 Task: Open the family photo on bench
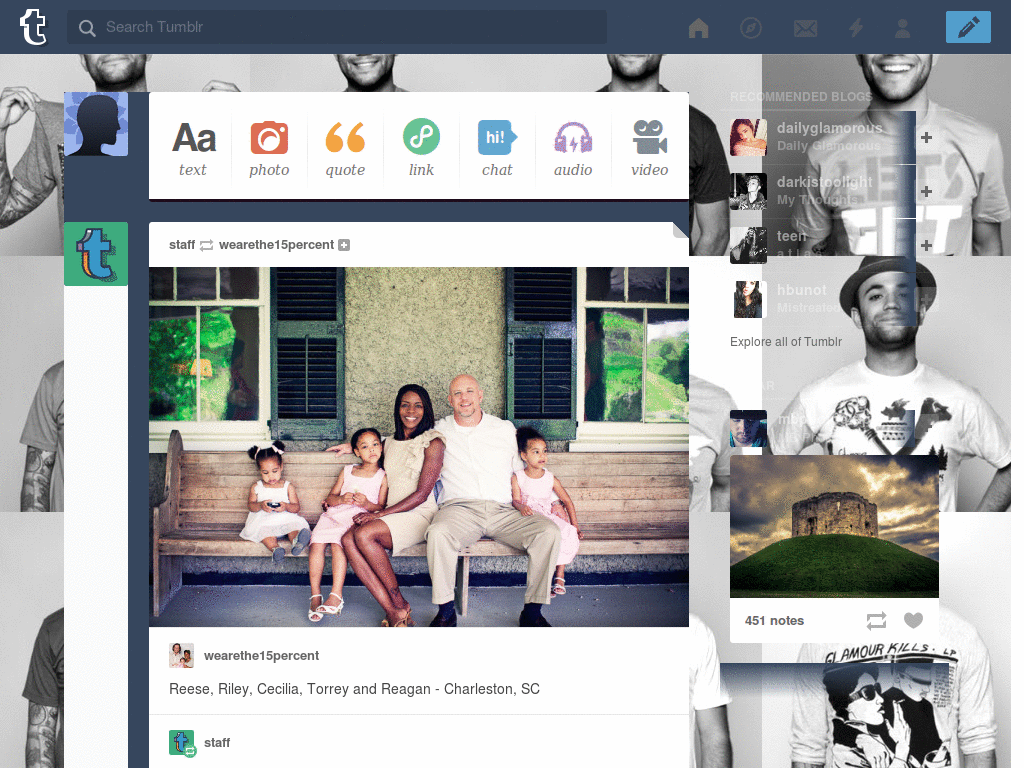tap(419, 447)
